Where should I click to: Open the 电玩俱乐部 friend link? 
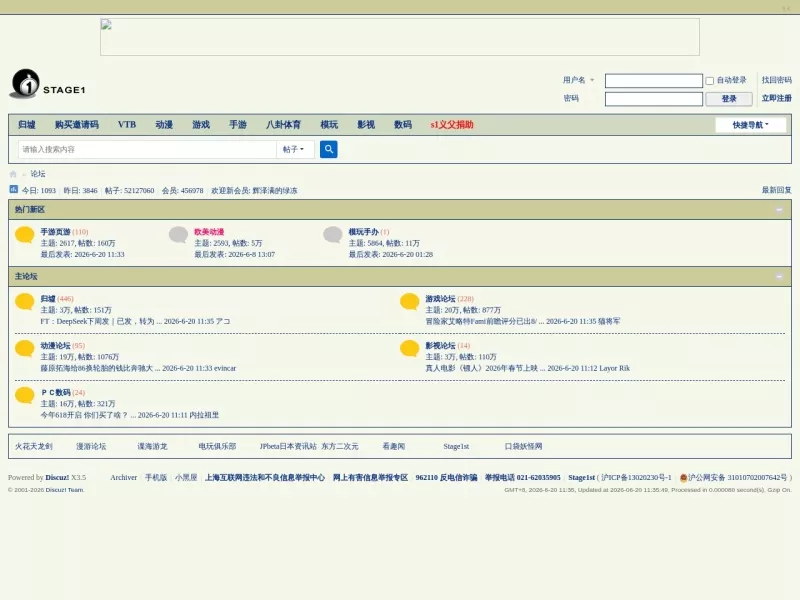click(x=217, y=446)
